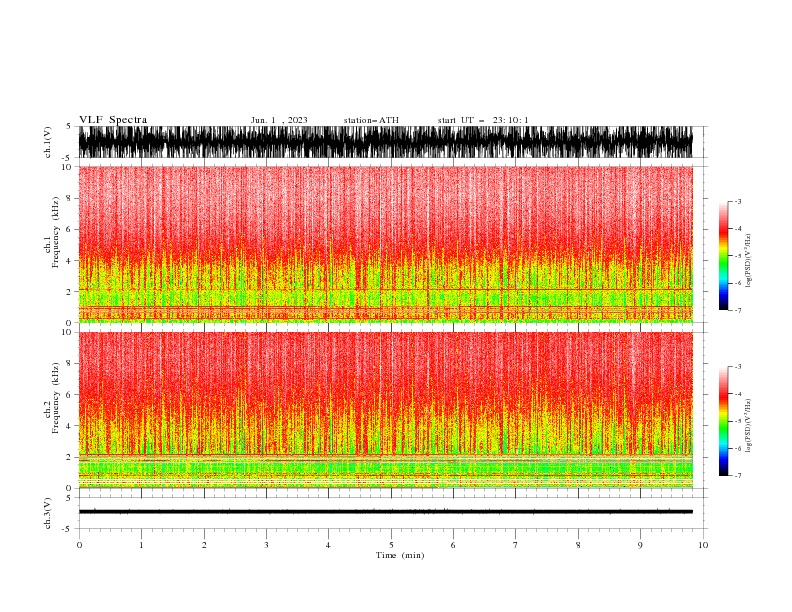The height and width of the screenshot is (612, 792).
Task: Click the ch.2 spectrogram color scale bar
Action: coord(723,421)
